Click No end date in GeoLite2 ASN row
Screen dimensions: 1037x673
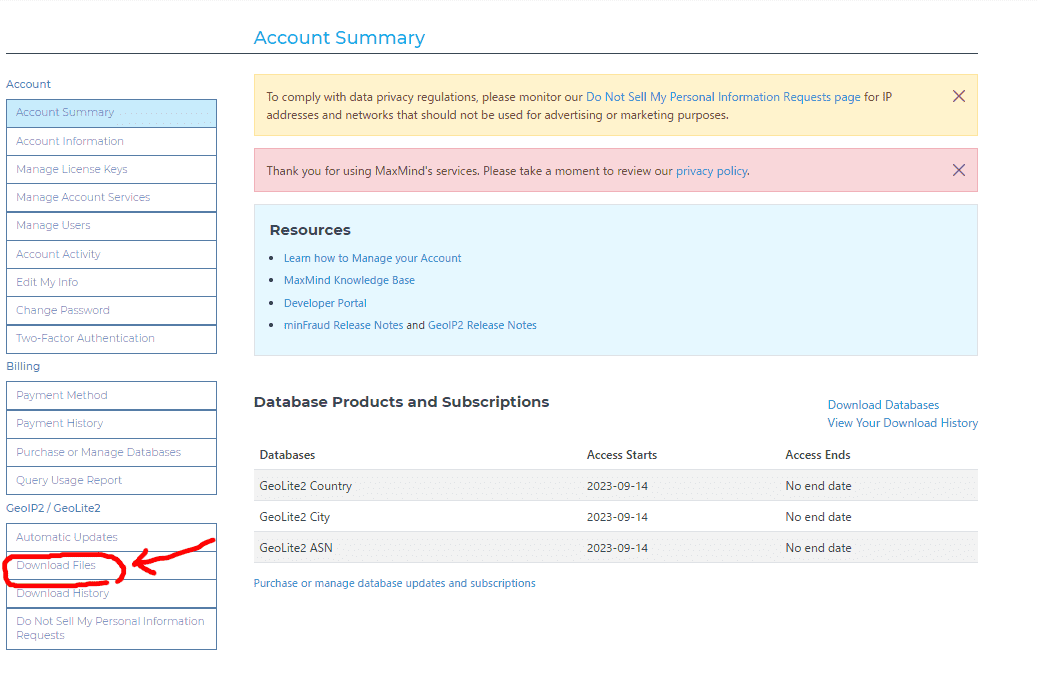818,548
